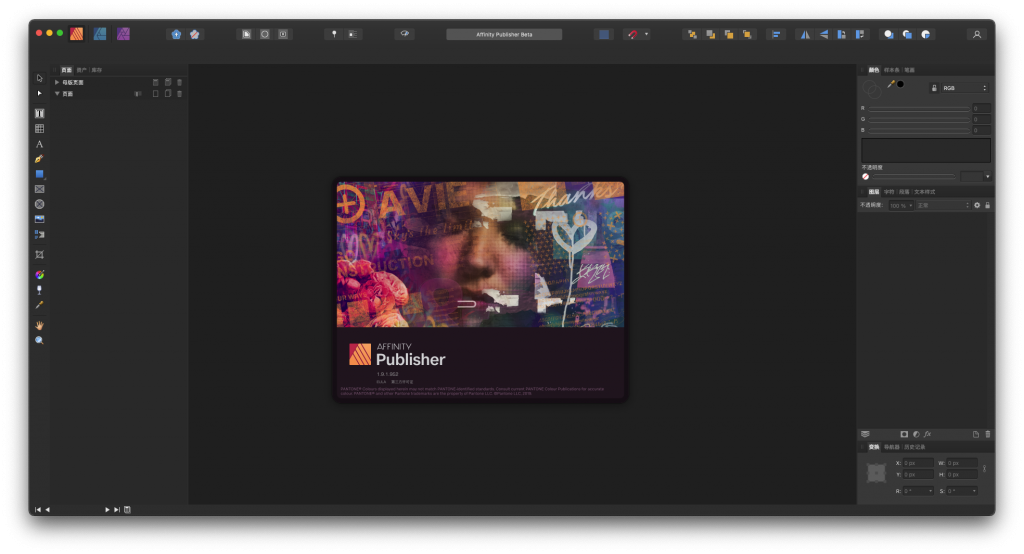Image resolution: width=1024 pixels, height=554 pixels.
Task: Click the alignment toolbar icon
Action: tap(776, 35)
